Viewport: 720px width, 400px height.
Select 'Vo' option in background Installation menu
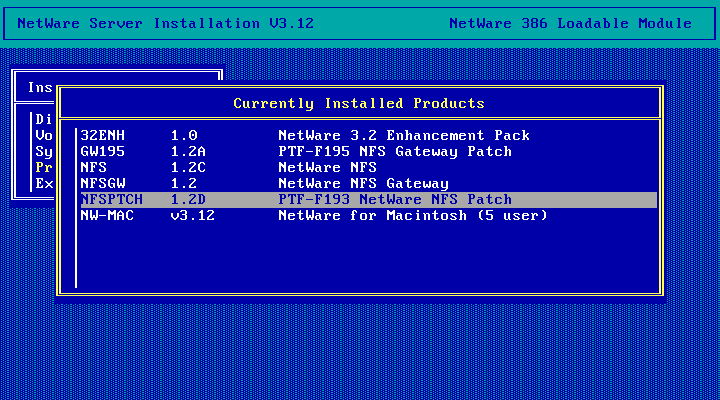tap(44, 135)
